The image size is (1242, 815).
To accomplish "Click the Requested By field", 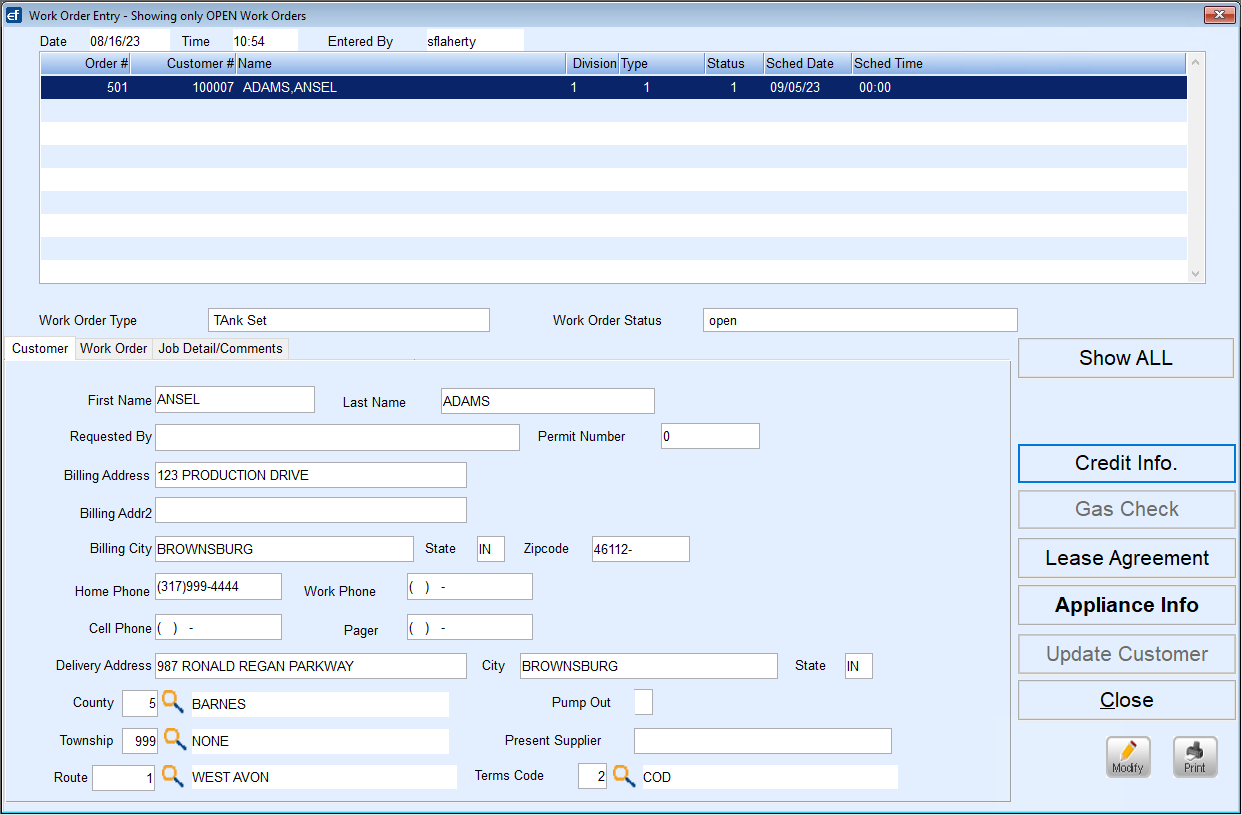I will 337,437.
